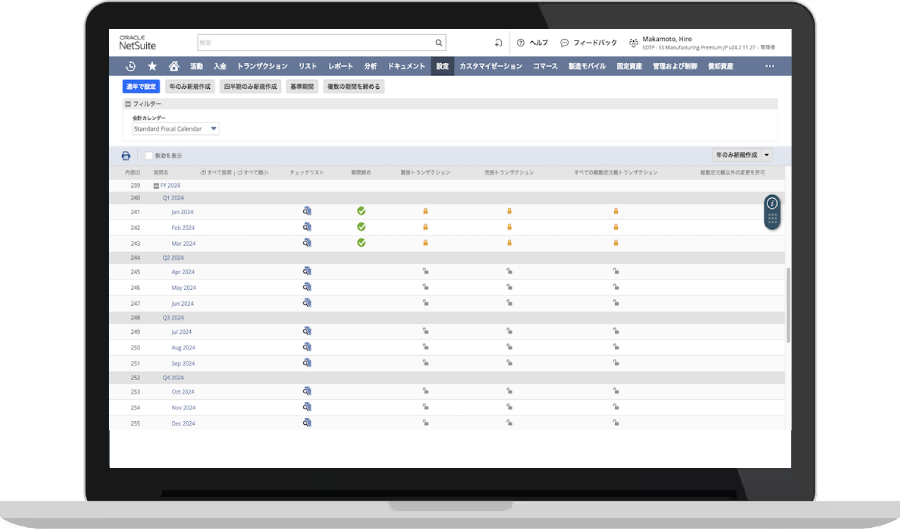Open the レポート menu
The height and width of the screenshot is (529, 900).
pyautogui.click(x=340, y=66)
